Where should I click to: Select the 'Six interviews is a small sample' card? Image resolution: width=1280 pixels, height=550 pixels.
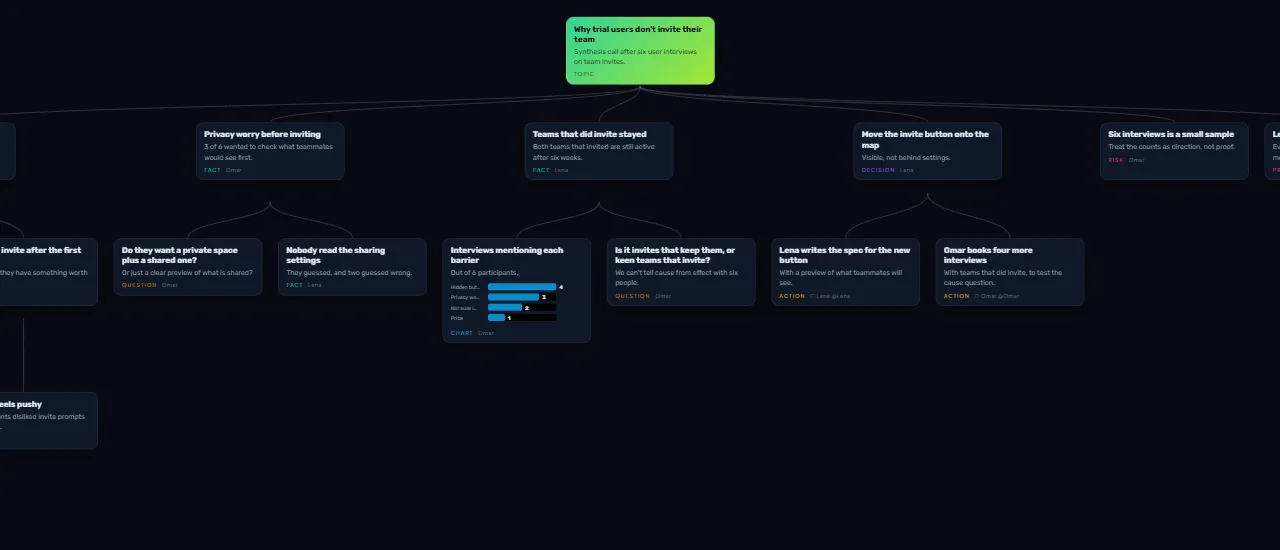1174,151
